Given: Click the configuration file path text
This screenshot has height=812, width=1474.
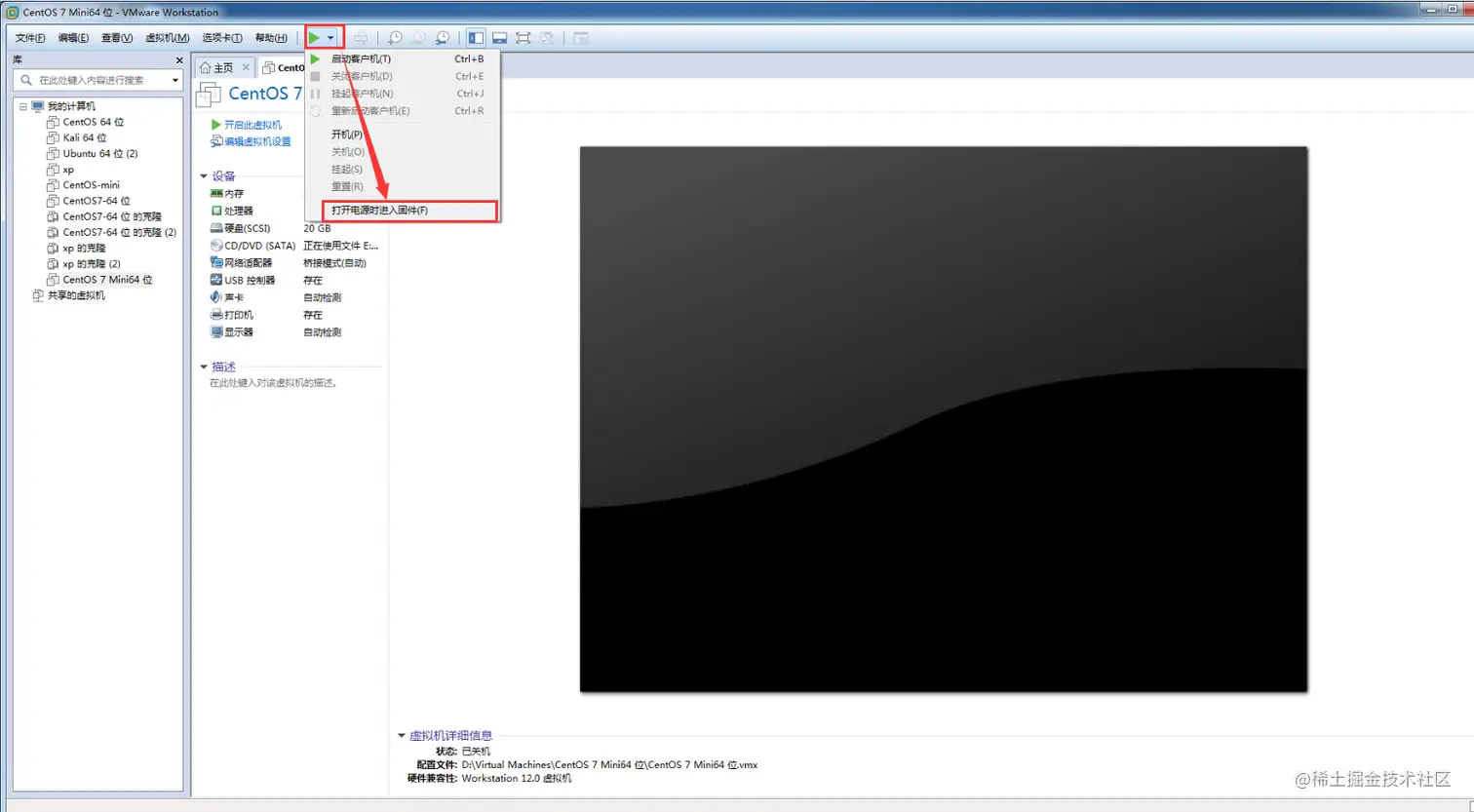Looking at the screenshot, I should pos(609,765).
